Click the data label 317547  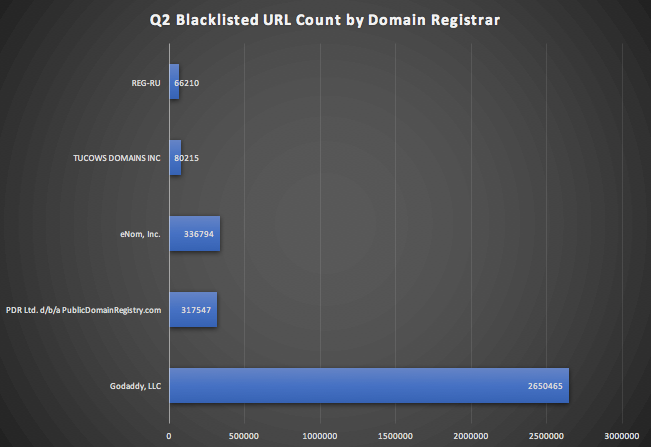196,310
